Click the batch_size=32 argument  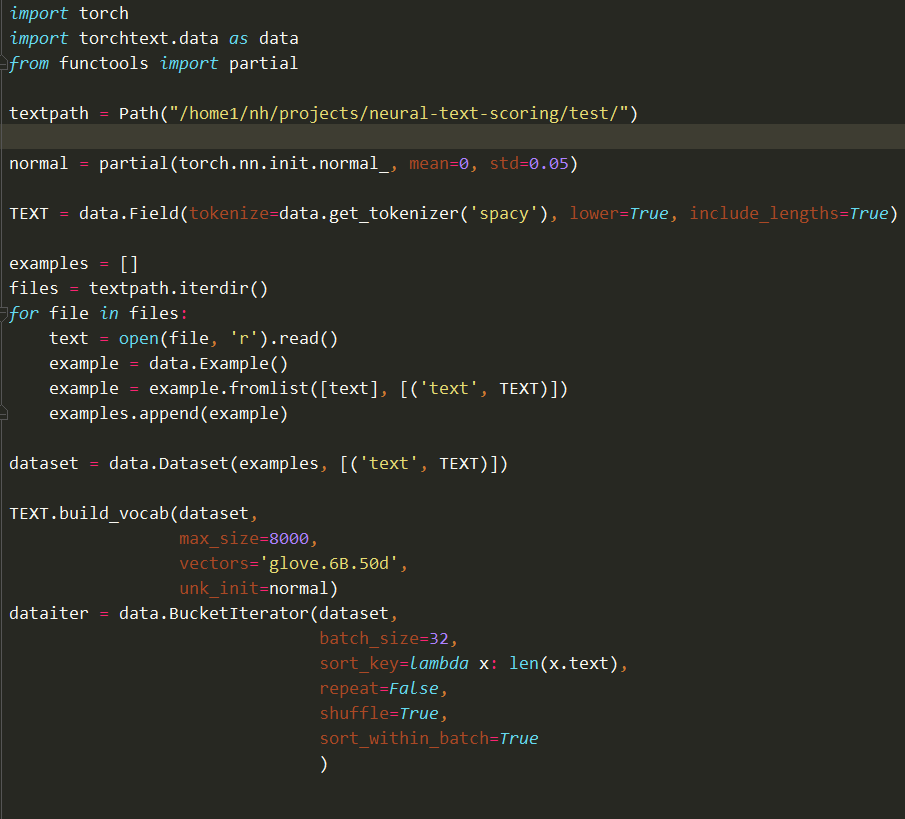pyautogui.click(x=388, y=638)
